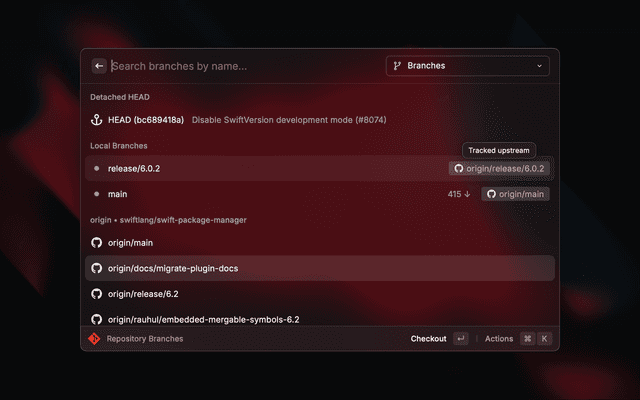Viewport: 640px width, 400px height.
Task: Click the origin/main upstream tag
Action: [x=515, y=194]
